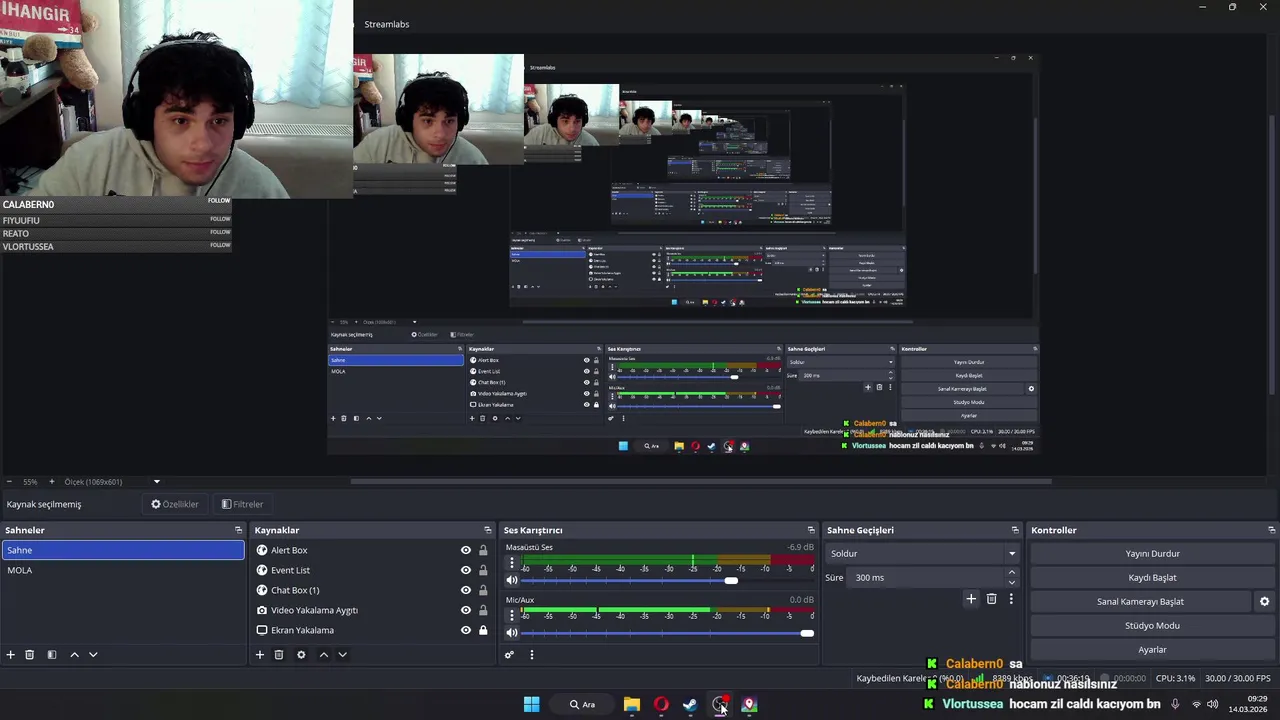The width and height of the screenshot is (1280, 720).
Task: Decrease Süre duration with down arrow
Action: (x=1012, y=583)
